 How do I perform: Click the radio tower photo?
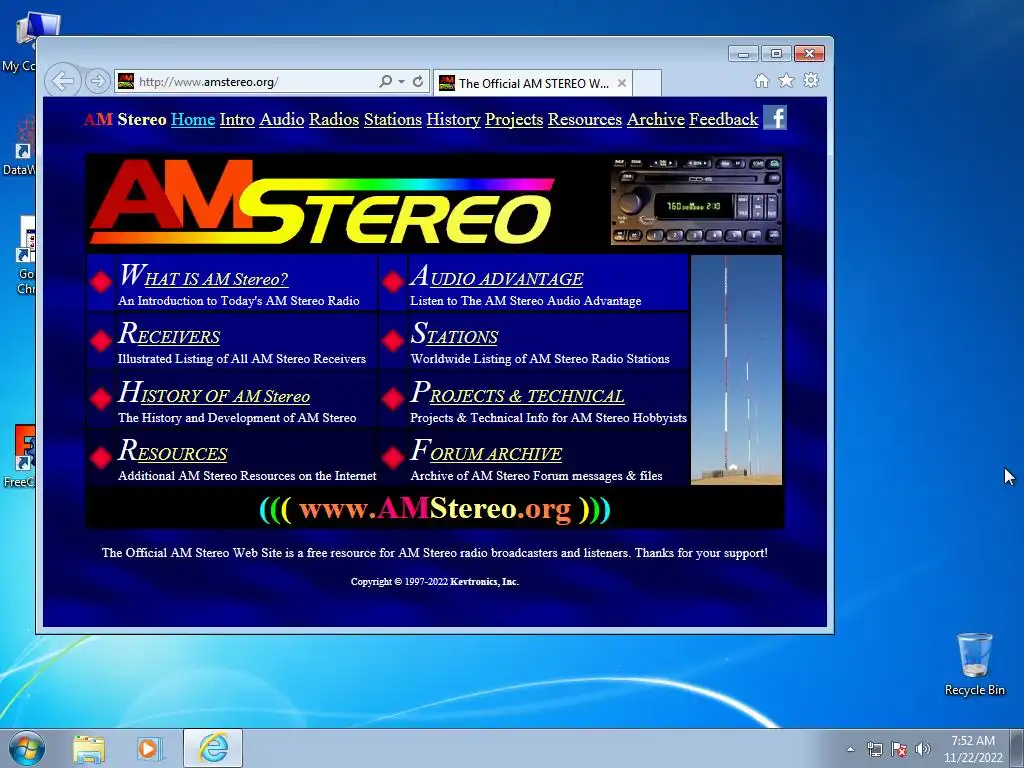[x=737, y=370]
